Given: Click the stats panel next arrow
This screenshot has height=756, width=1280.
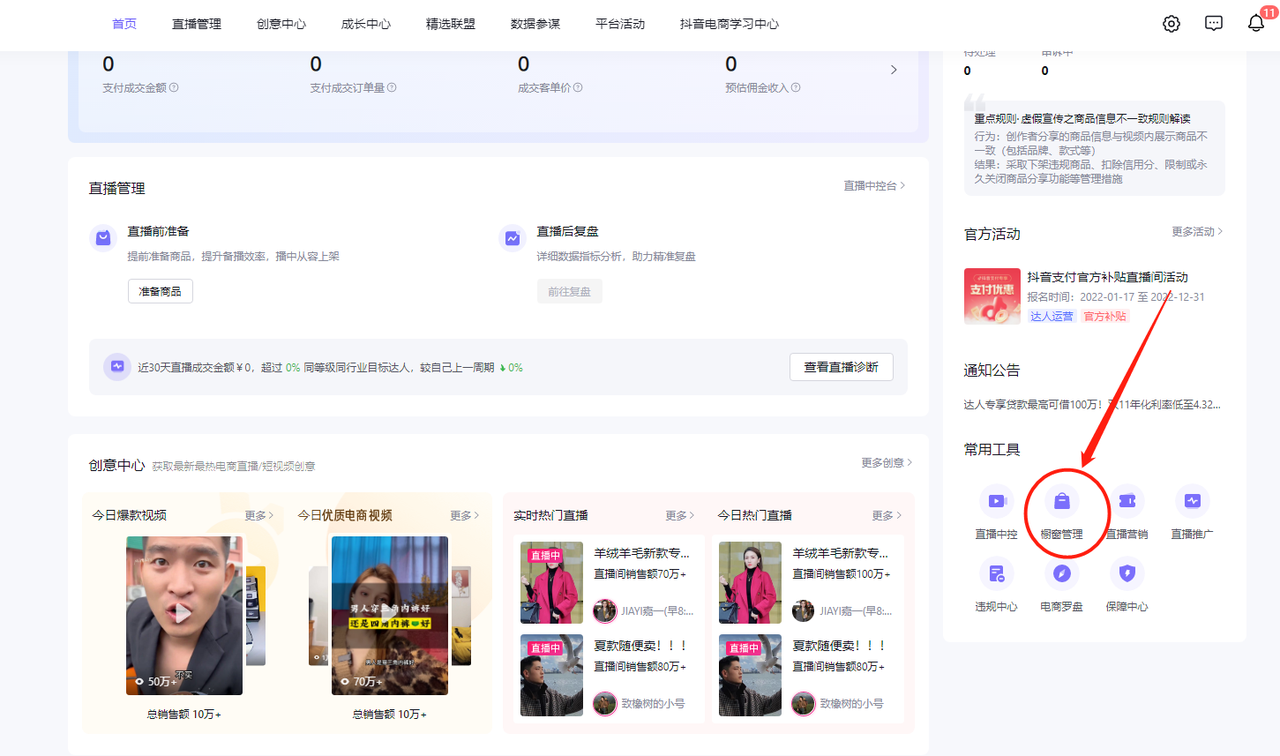Looking at the screenshot, I should [x=893, y=70].
